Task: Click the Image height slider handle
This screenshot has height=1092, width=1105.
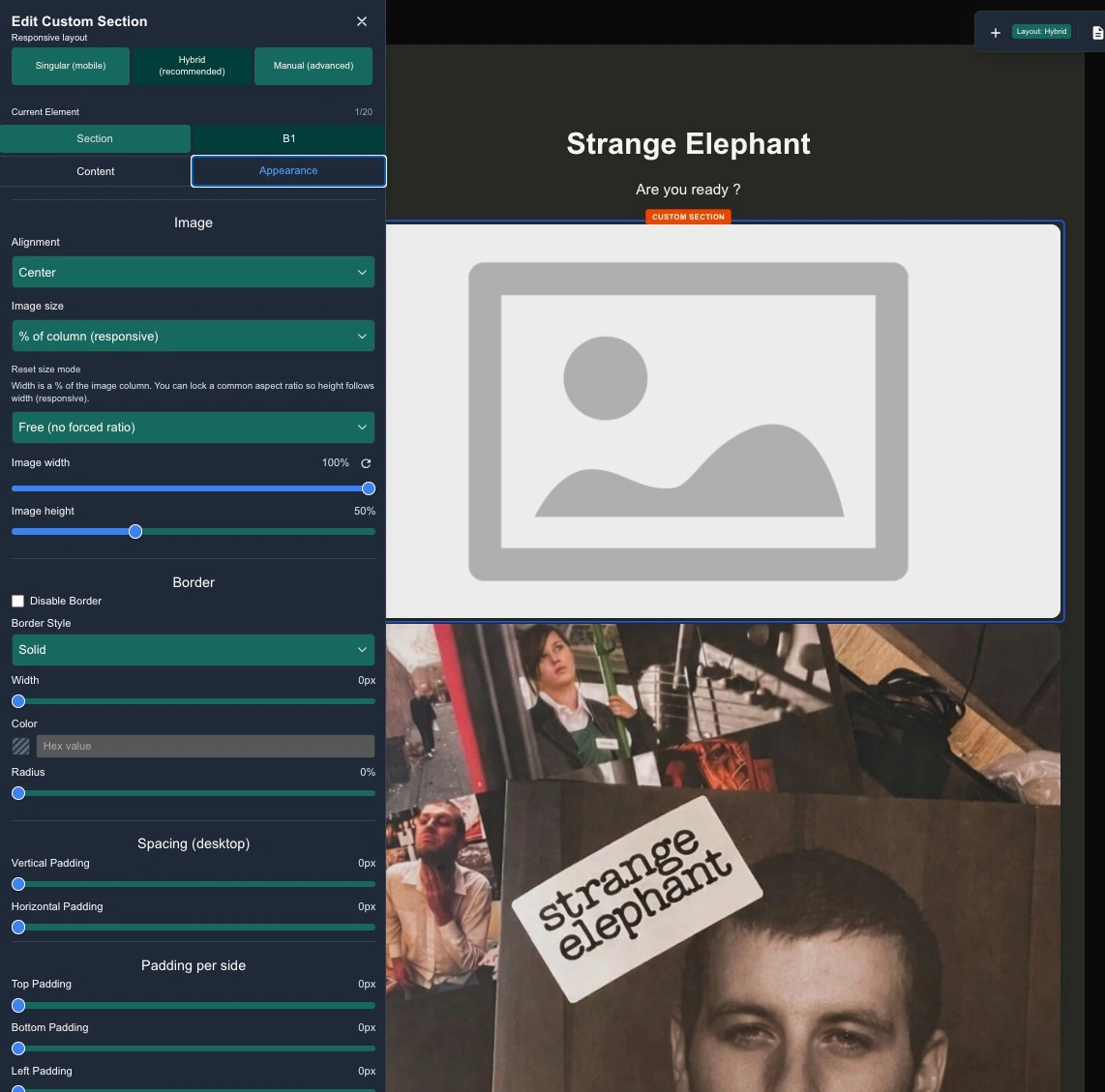Action: pos(135,531)
